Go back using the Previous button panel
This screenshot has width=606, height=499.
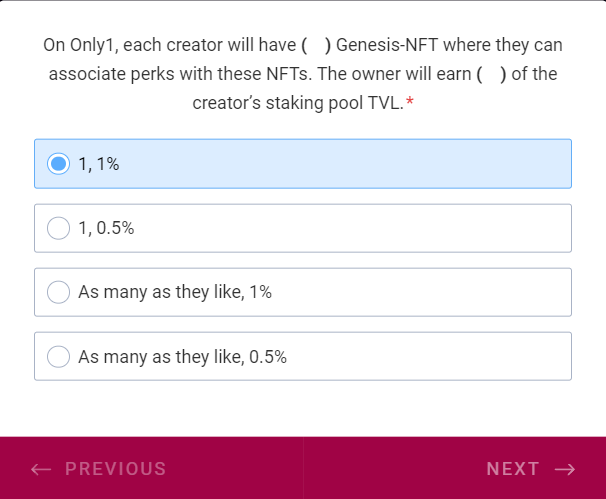151,468
